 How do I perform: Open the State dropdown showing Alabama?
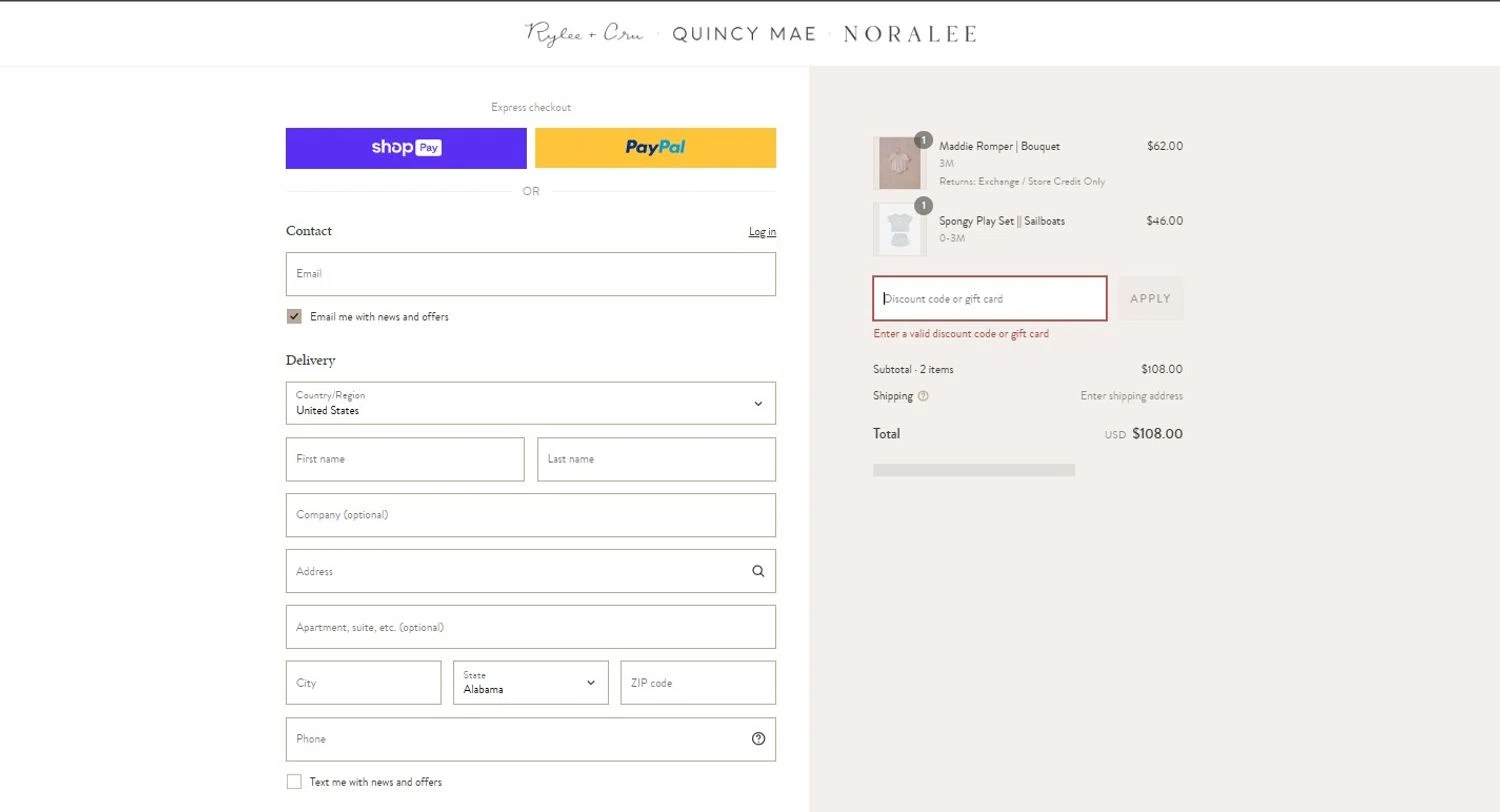pos(531,683)
